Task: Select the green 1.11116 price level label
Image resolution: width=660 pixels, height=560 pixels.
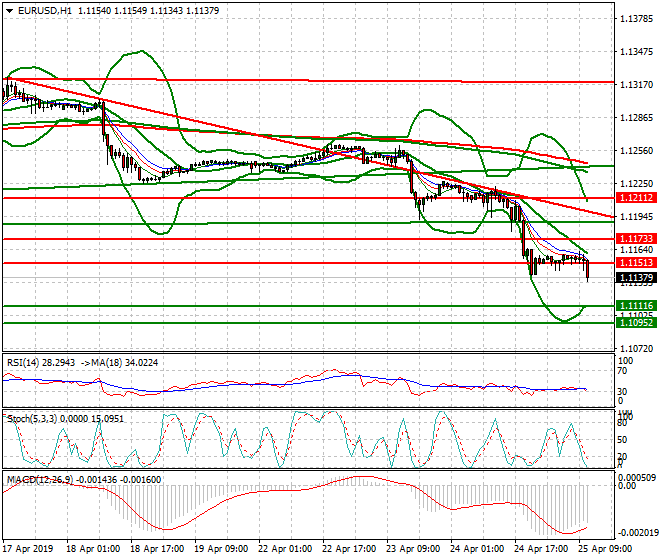Action: click(x=636, y=305)
